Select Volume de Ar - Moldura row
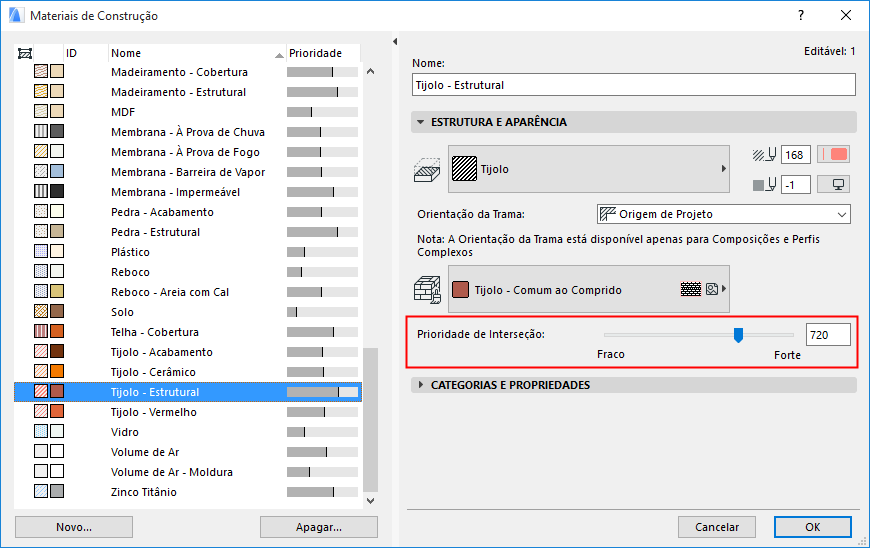Viewport: 870px width, 548px height. (x=188, y=471)
